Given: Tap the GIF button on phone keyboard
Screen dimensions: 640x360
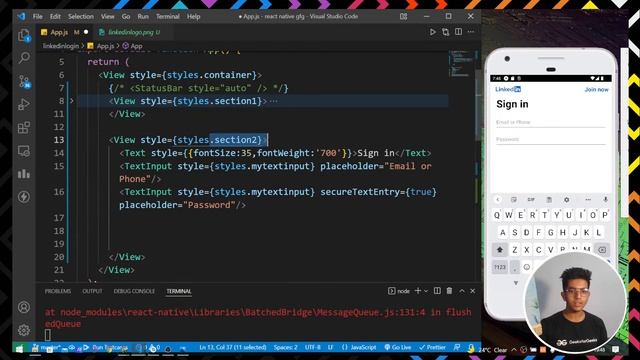Looking at the screenshot, I should [x=531, y=200].
